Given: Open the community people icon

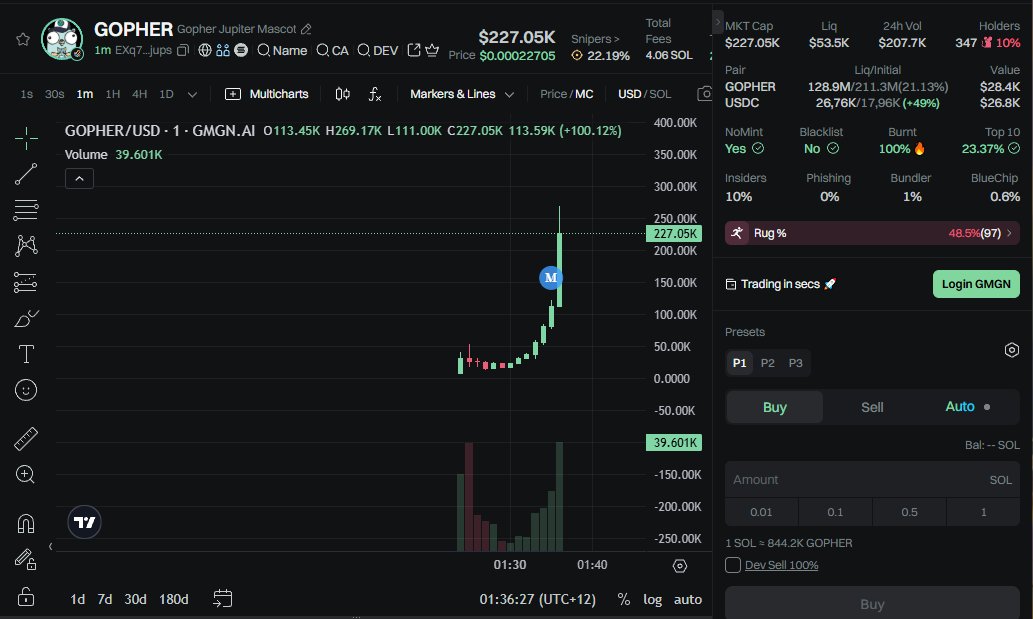Looking at the screenshot, I should 223,50.
